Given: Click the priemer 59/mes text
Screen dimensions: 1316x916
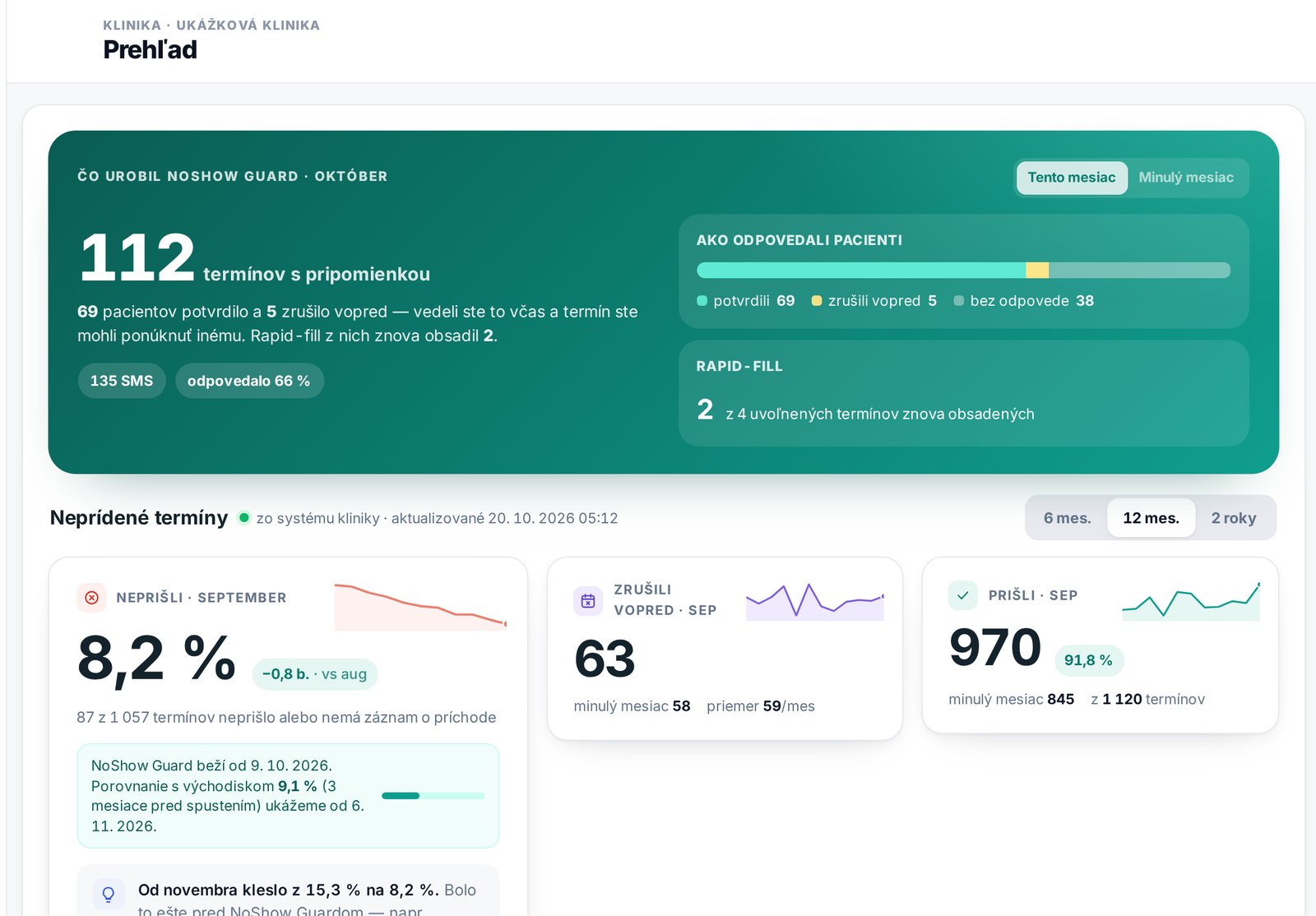Looking at the screenshot, I should pos(761,706).
